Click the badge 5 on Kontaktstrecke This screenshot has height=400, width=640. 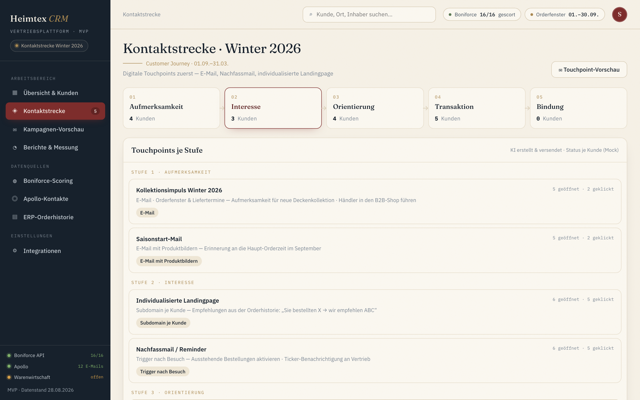pyautogui.click(x=95, y=111)
